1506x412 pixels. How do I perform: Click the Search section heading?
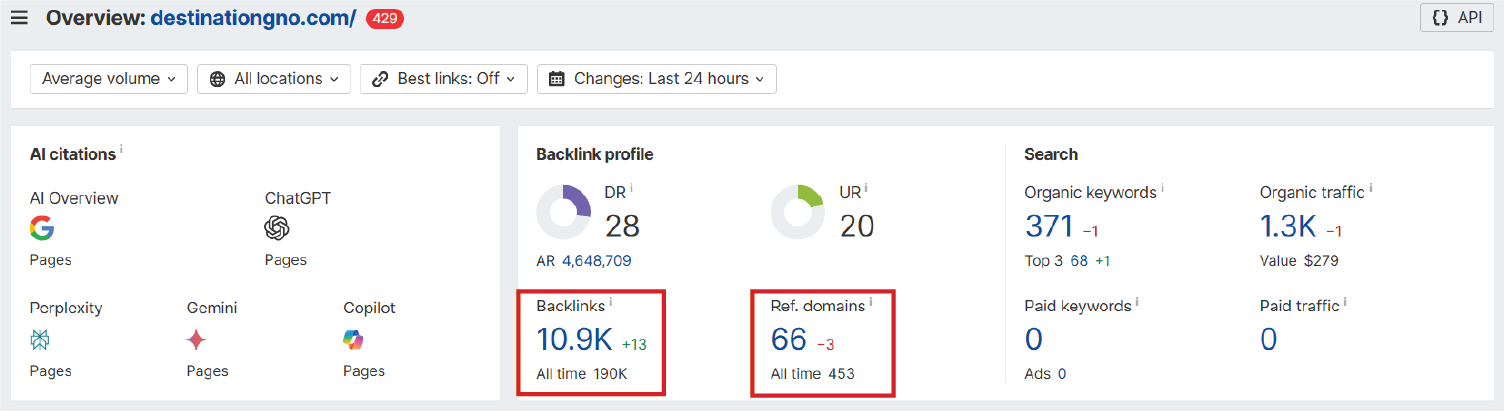coord(1051,154)
